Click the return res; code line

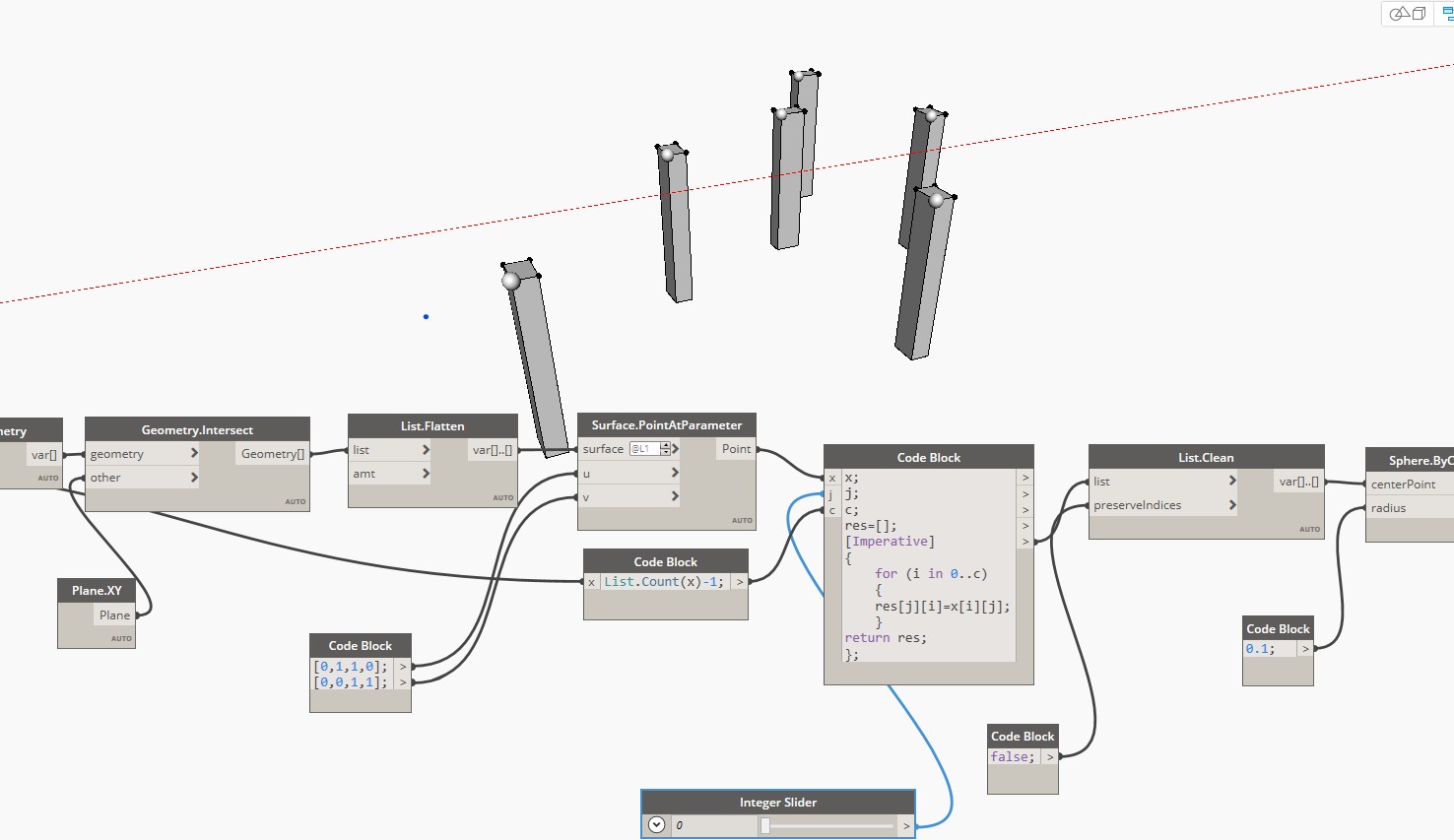pos(886,637)
